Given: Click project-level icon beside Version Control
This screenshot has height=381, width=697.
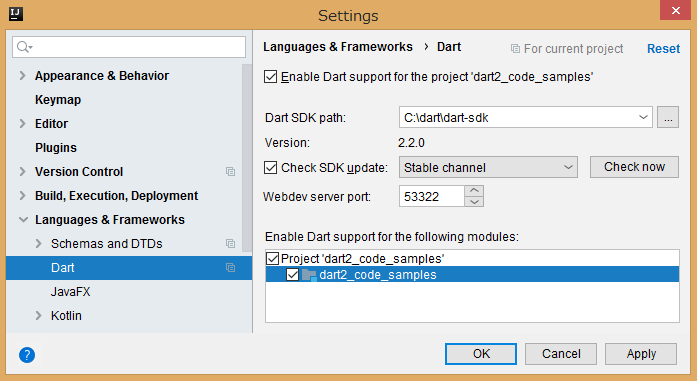Looking at the screenshot, I should click(x=230, y=172).
